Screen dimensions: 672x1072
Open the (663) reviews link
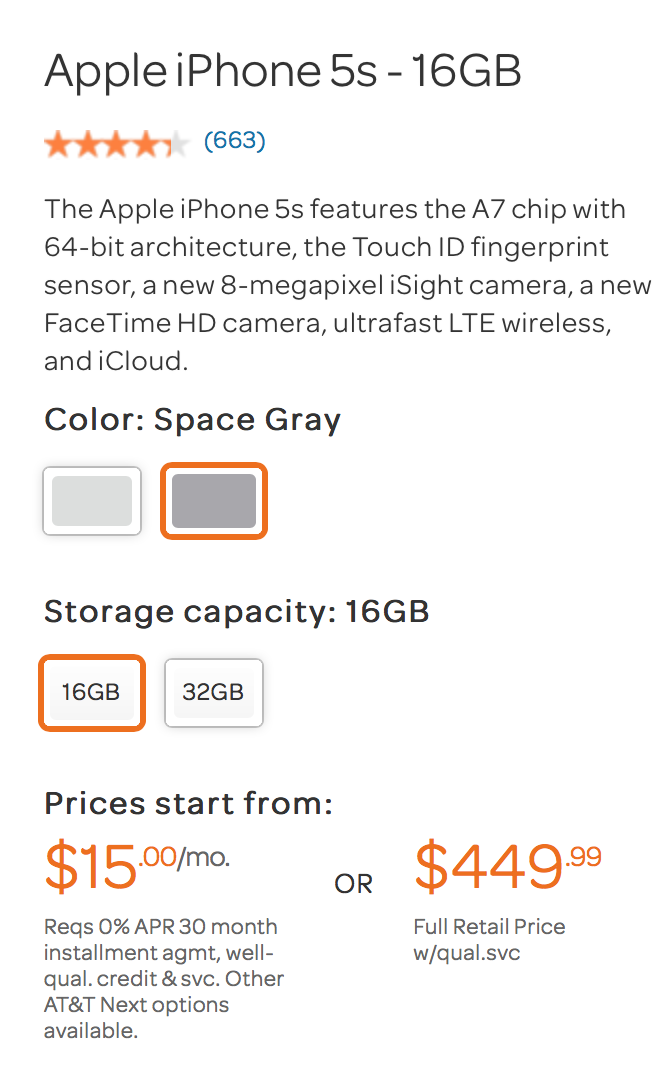click(x=234, y=141)
